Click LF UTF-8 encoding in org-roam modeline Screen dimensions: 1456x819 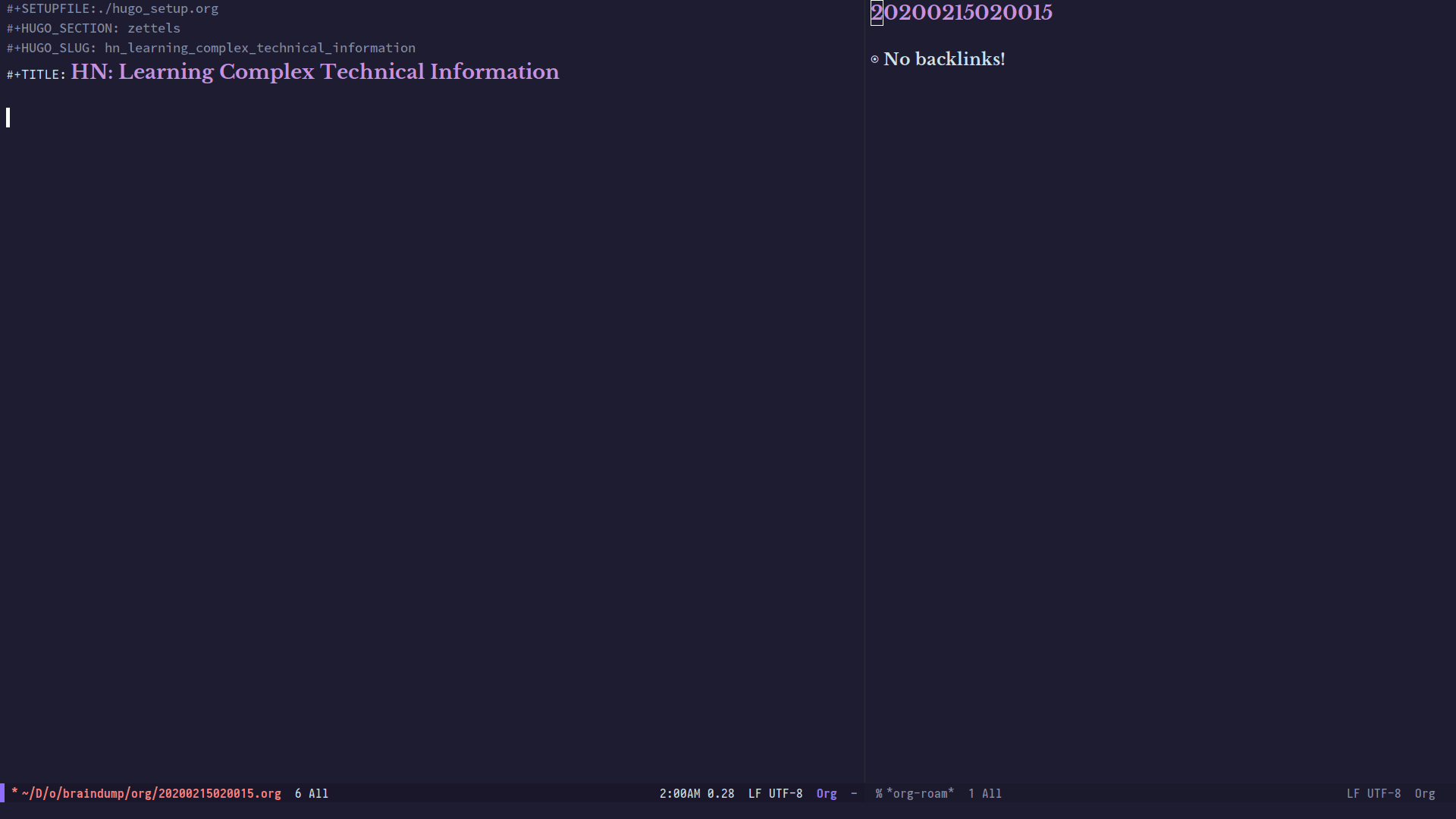point(1373,793)
